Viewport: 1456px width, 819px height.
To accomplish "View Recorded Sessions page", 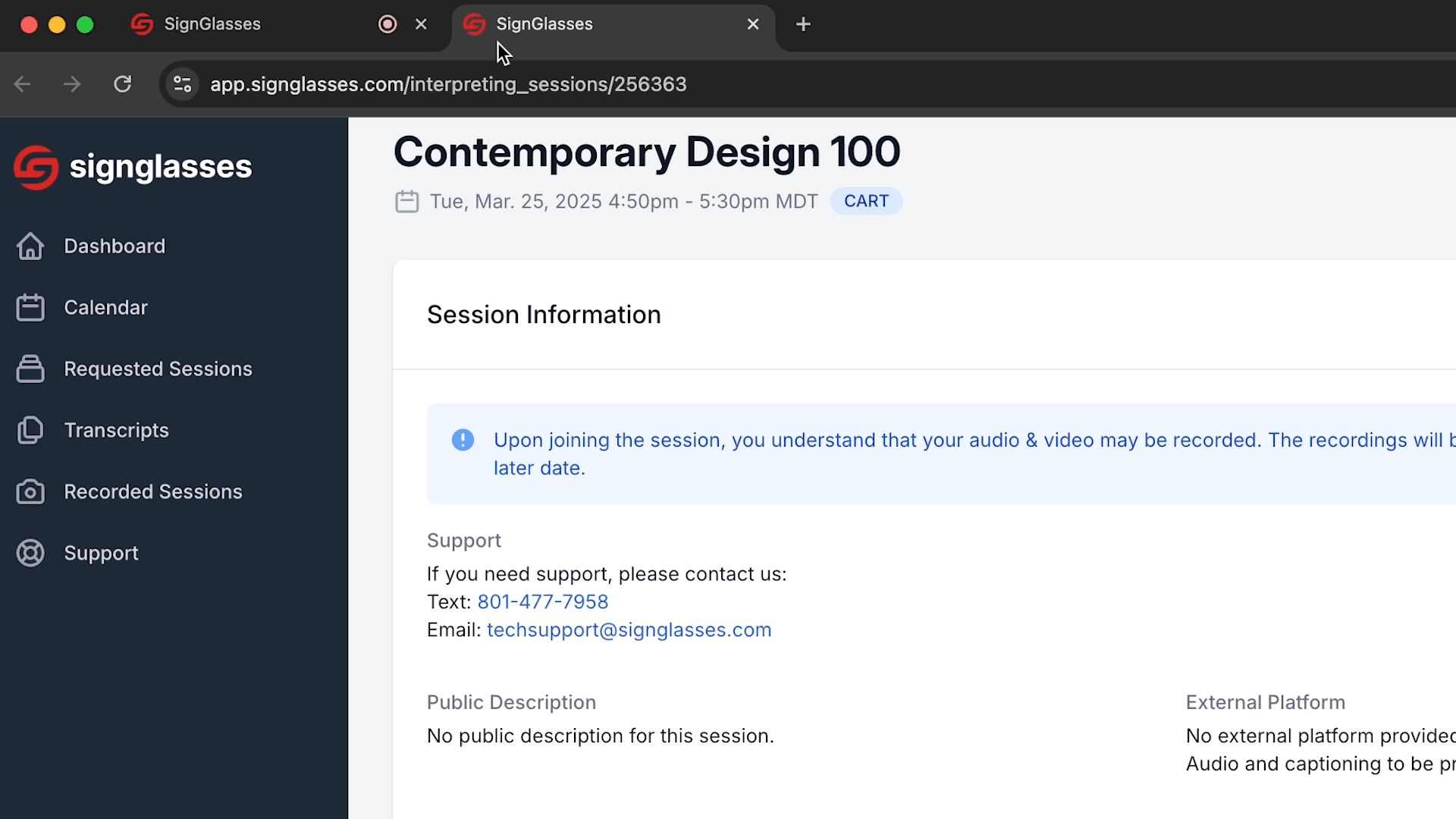I will [x=153, y=491].
